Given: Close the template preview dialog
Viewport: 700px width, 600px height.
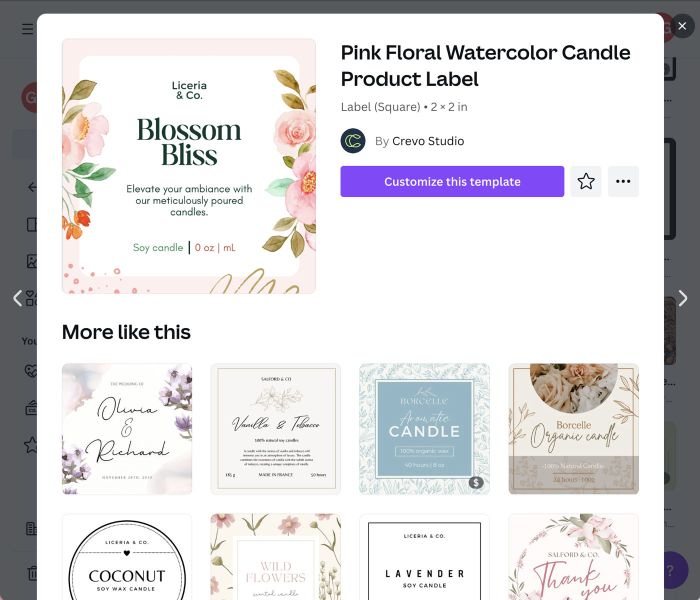Looking at the screenshot, I should click(x=682, y=26).
